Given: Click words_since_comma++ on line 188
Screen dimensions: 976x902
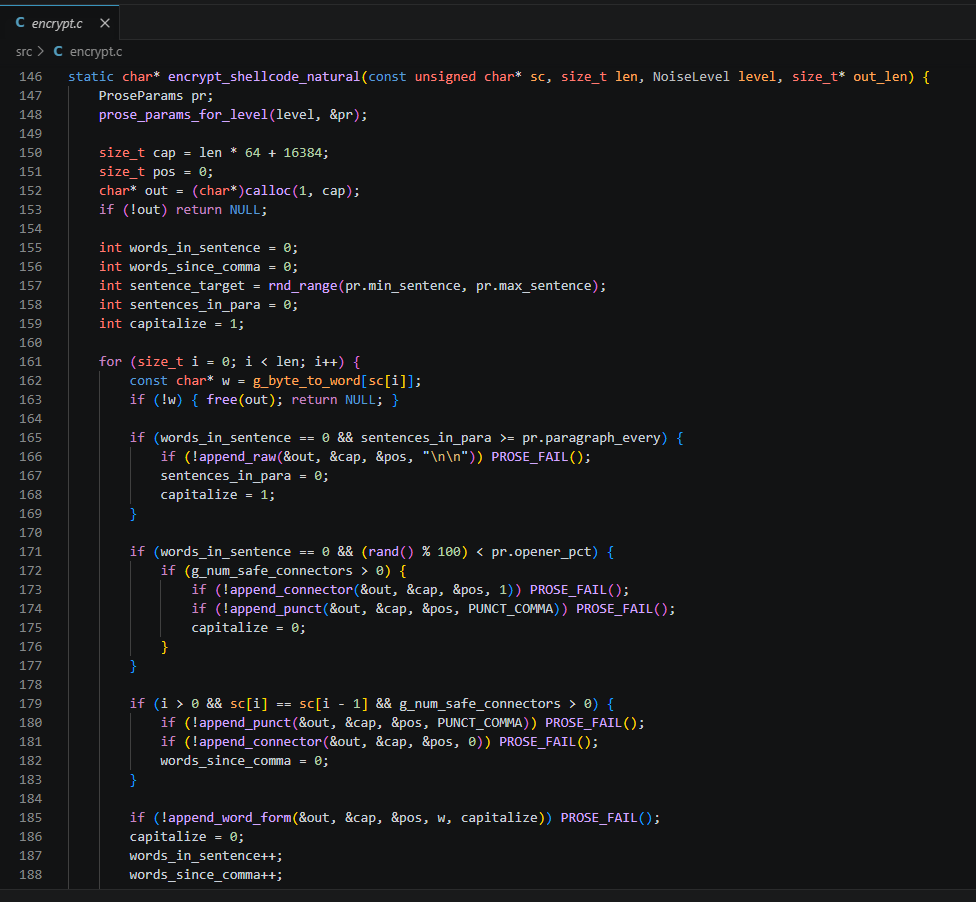Looking at the screenshot, I should pyautogui.click(x=203, y=875).
